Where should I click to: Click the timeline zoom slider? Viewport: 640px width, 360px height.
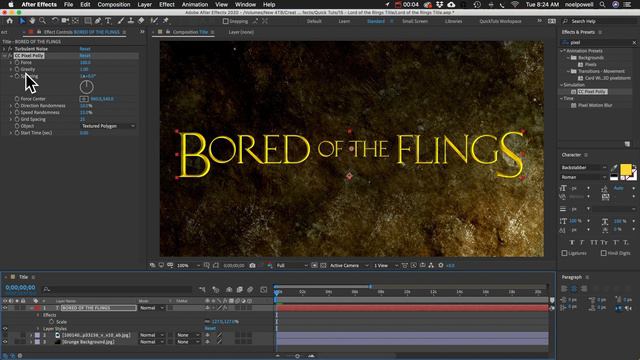(298, 356)
